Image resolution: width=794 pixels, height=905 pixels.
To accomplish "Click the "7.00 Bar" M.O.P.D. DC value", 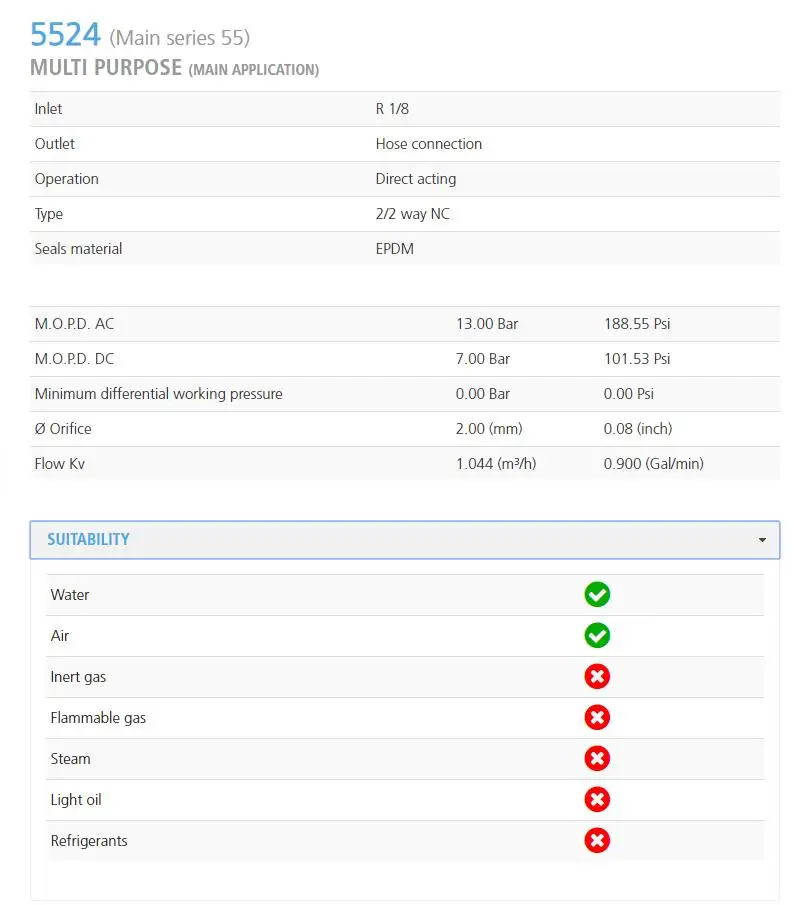I will pos(483,359).
